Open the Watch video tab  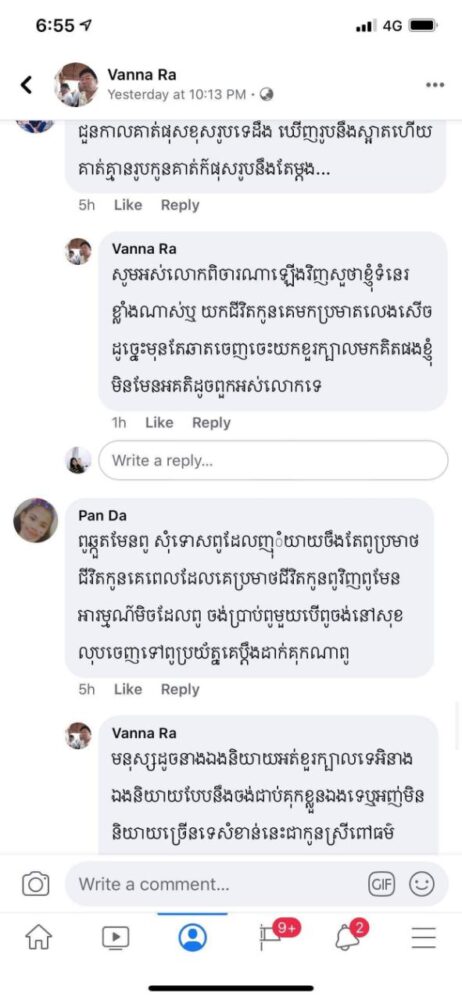pos(116,937)
